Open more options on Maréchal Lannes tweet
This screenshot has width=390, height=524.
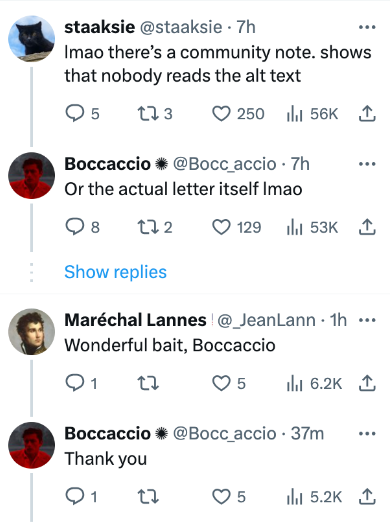coord(367,320)
